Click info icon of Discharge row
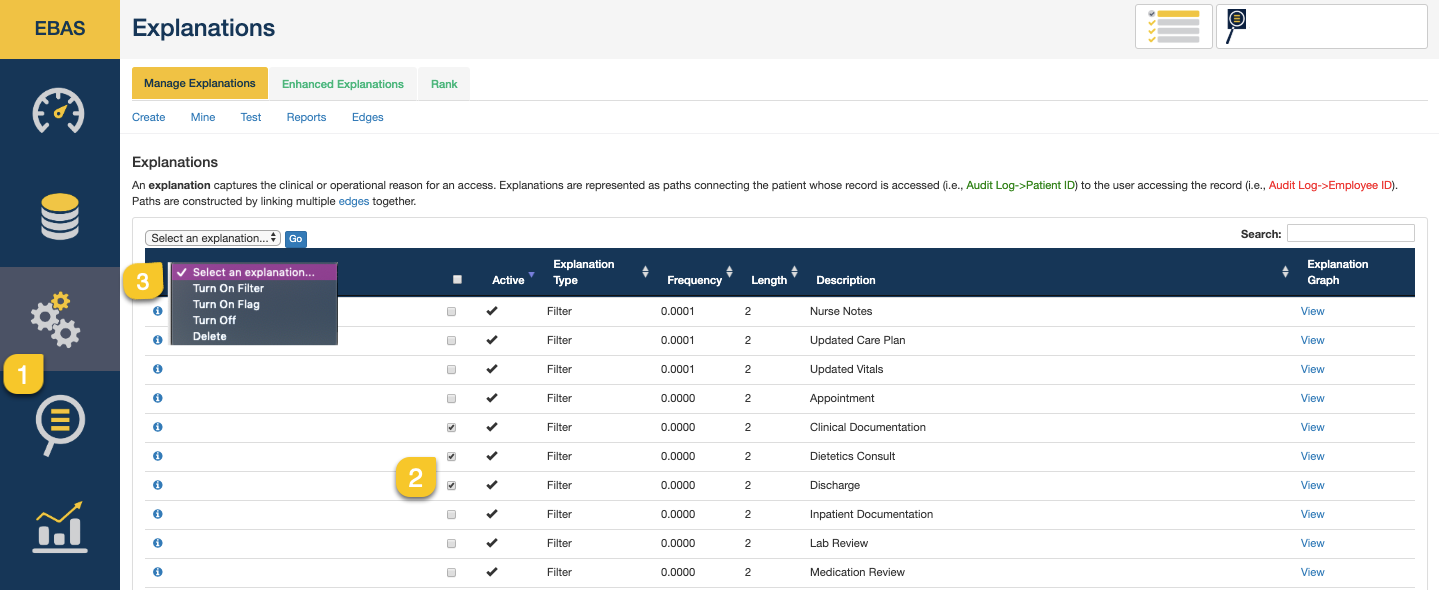Viewport: 1439px width, 590px height. pyautogui.click(x=157, y=485)
